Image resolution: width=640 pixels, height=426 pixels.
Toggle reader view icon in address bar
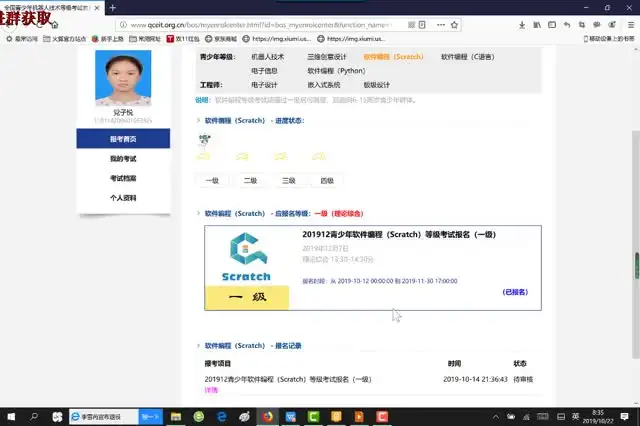pos(422,25)
